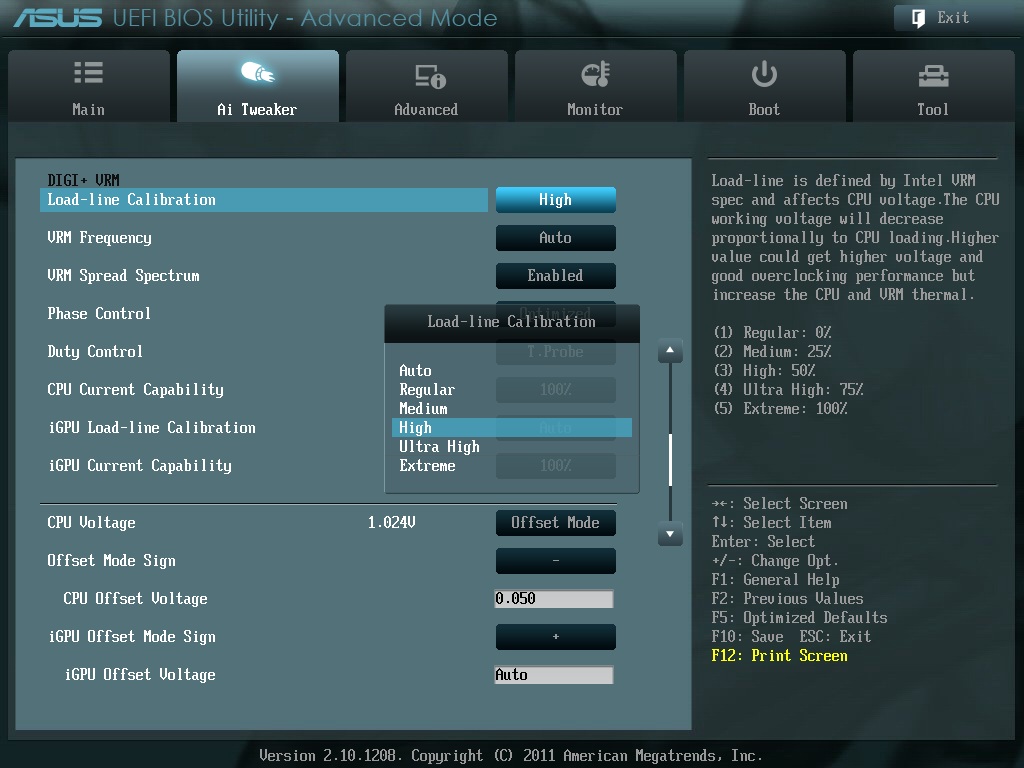Select the CPU Current Capability label
Screen dimensions: 1024x768
[x=135, y=389]
